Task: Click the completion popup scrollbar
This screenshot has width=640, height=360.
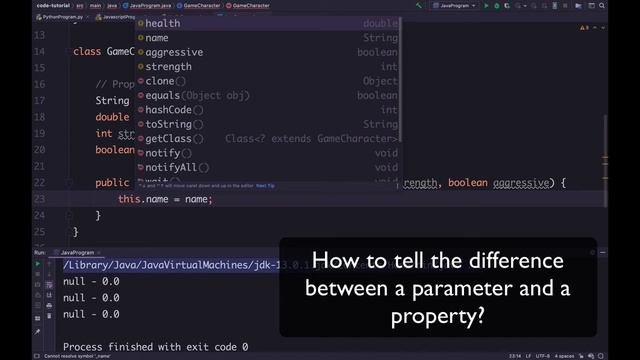Action: pyautogui.click(x=400, y=80)
